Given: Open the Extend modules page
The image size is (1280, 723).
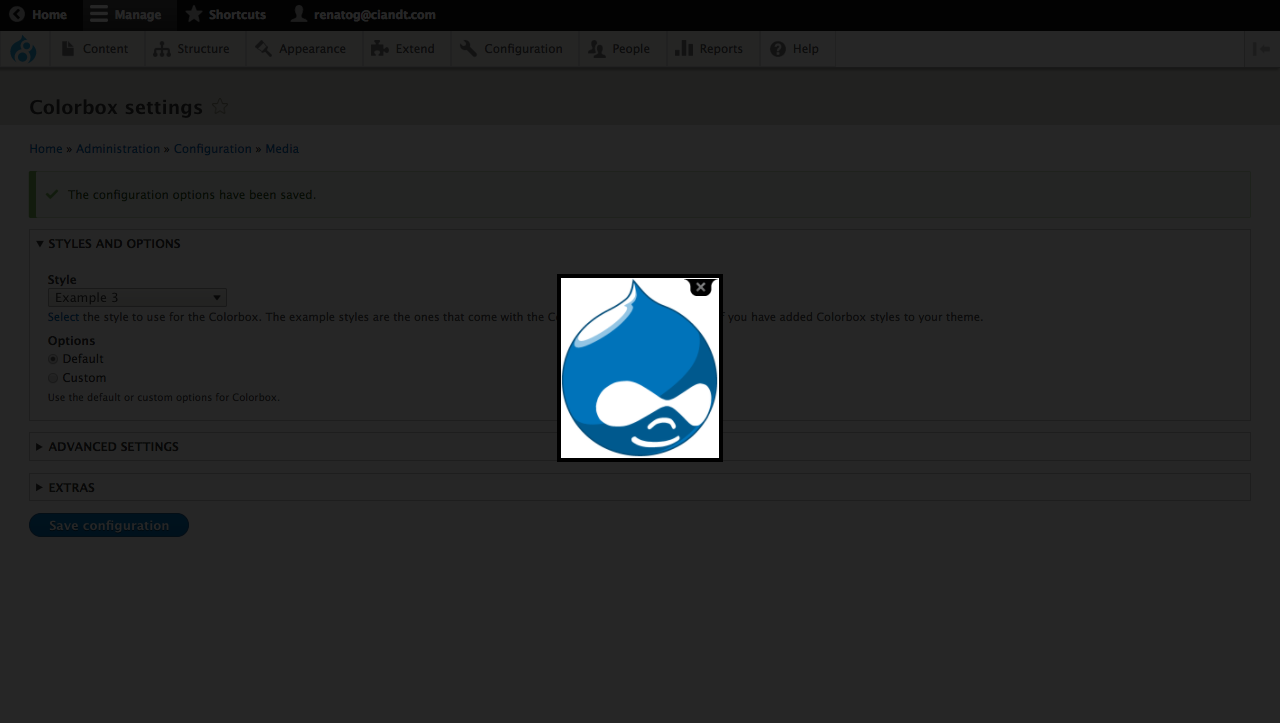Looking at the screenshot, I should (x=403, y=49).
